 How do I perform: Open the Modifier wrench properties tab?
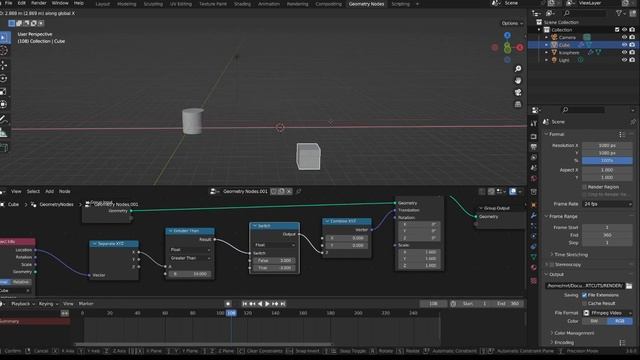(x=533, y=215)
